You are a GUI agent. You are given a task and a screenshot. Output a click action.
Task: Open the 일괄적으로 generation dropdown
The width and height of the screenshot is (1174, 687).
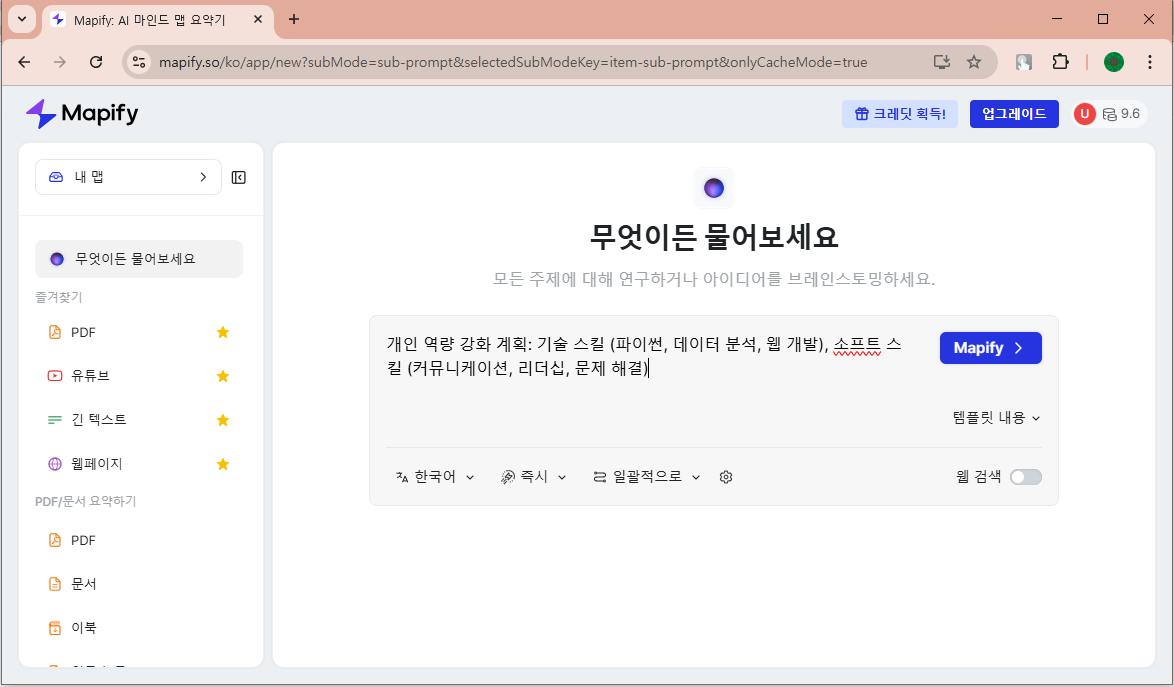click(x=646, y=477)
